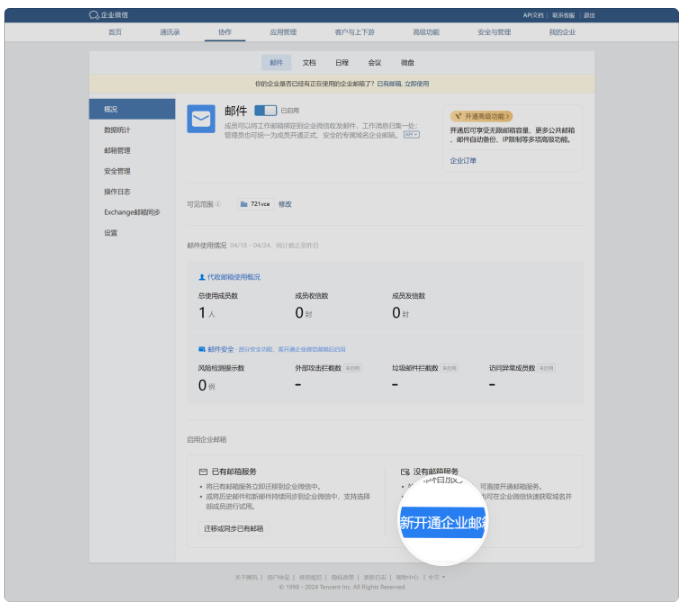Click the 邮件安全 shield mail icon
Screen dimensions: 686x615
pyautogui.click(x=202, y=349)
